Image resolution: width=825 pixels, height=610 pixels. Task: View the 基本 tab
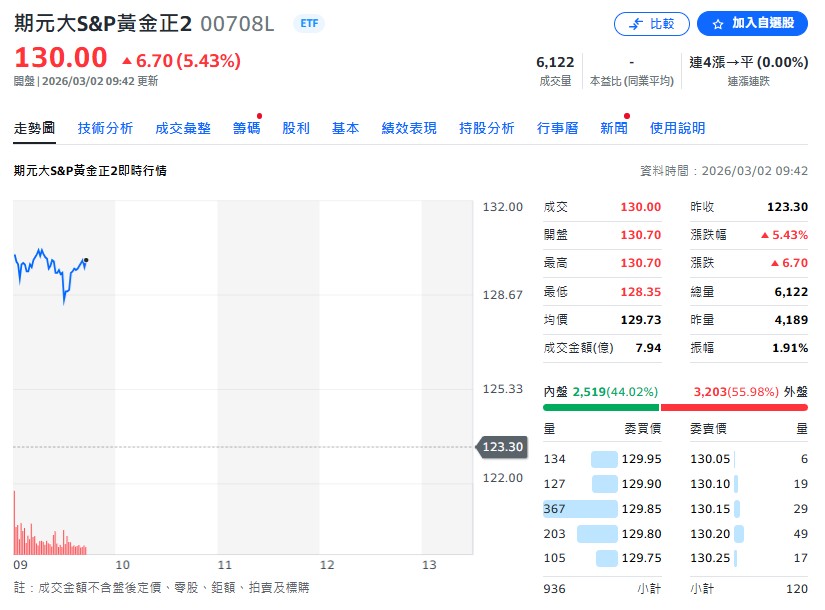tap(345, 128)
